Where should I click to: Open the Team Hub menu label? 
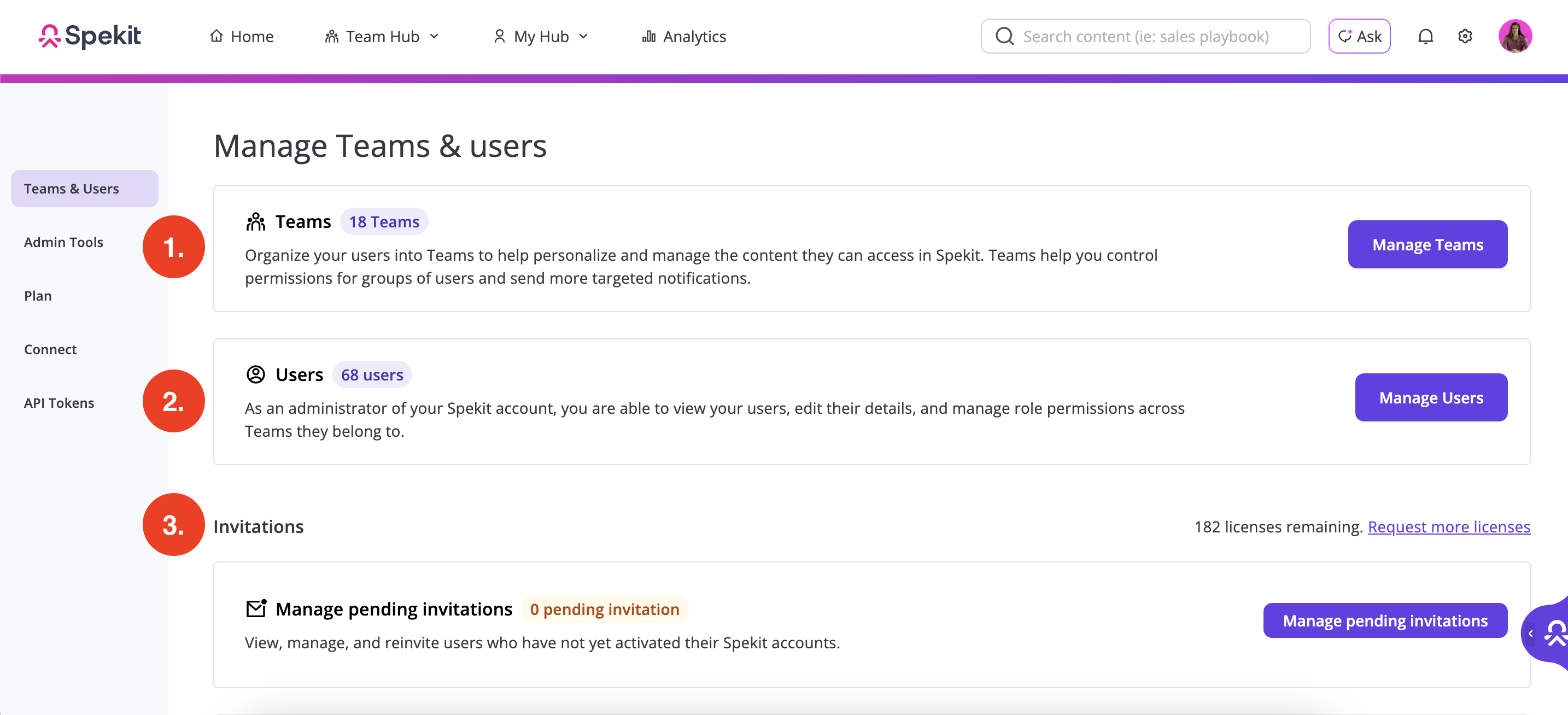382,37
